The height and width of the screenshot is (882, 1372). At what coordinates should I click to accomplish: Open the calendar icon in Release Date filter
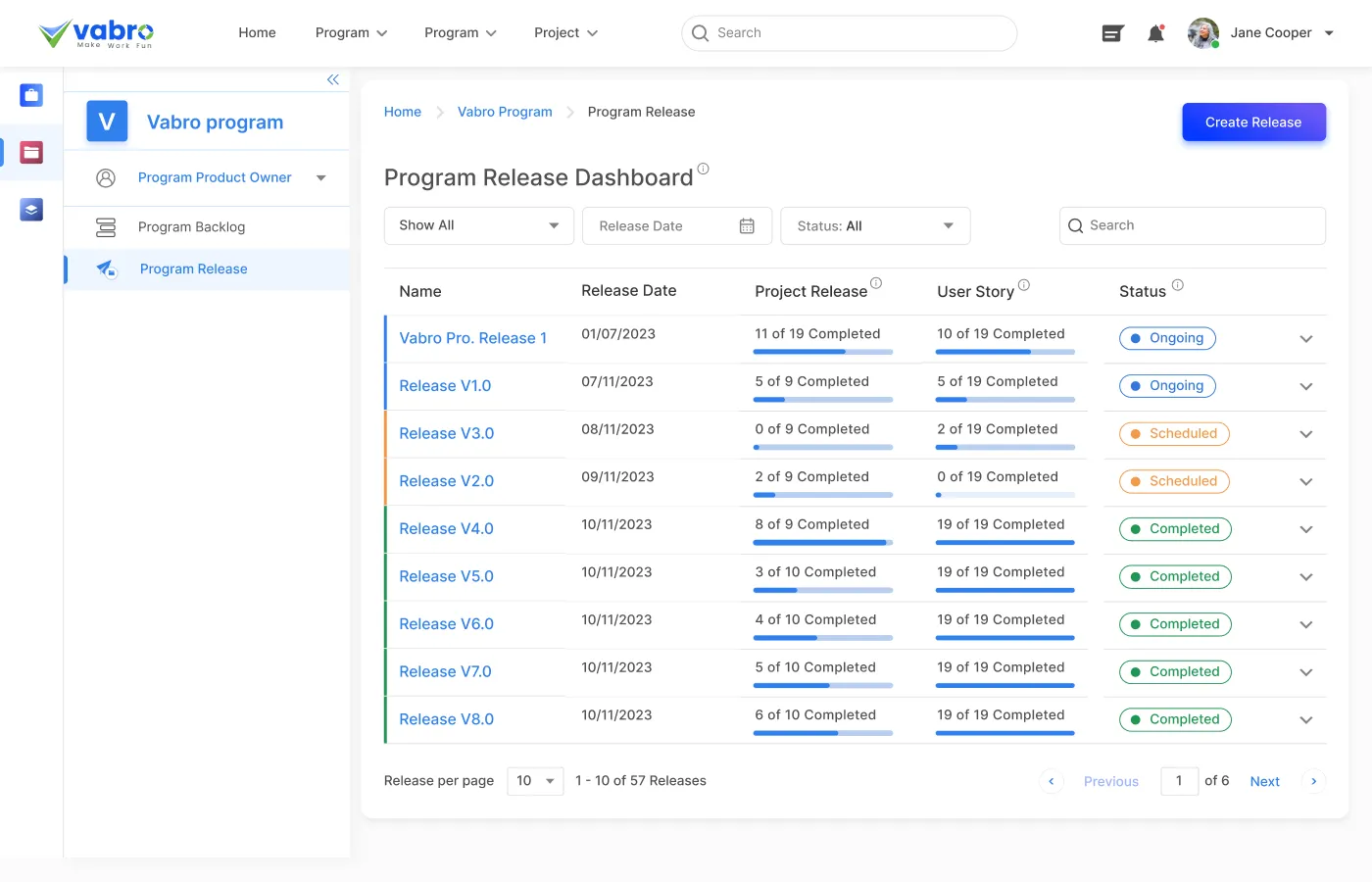(747, 225)
